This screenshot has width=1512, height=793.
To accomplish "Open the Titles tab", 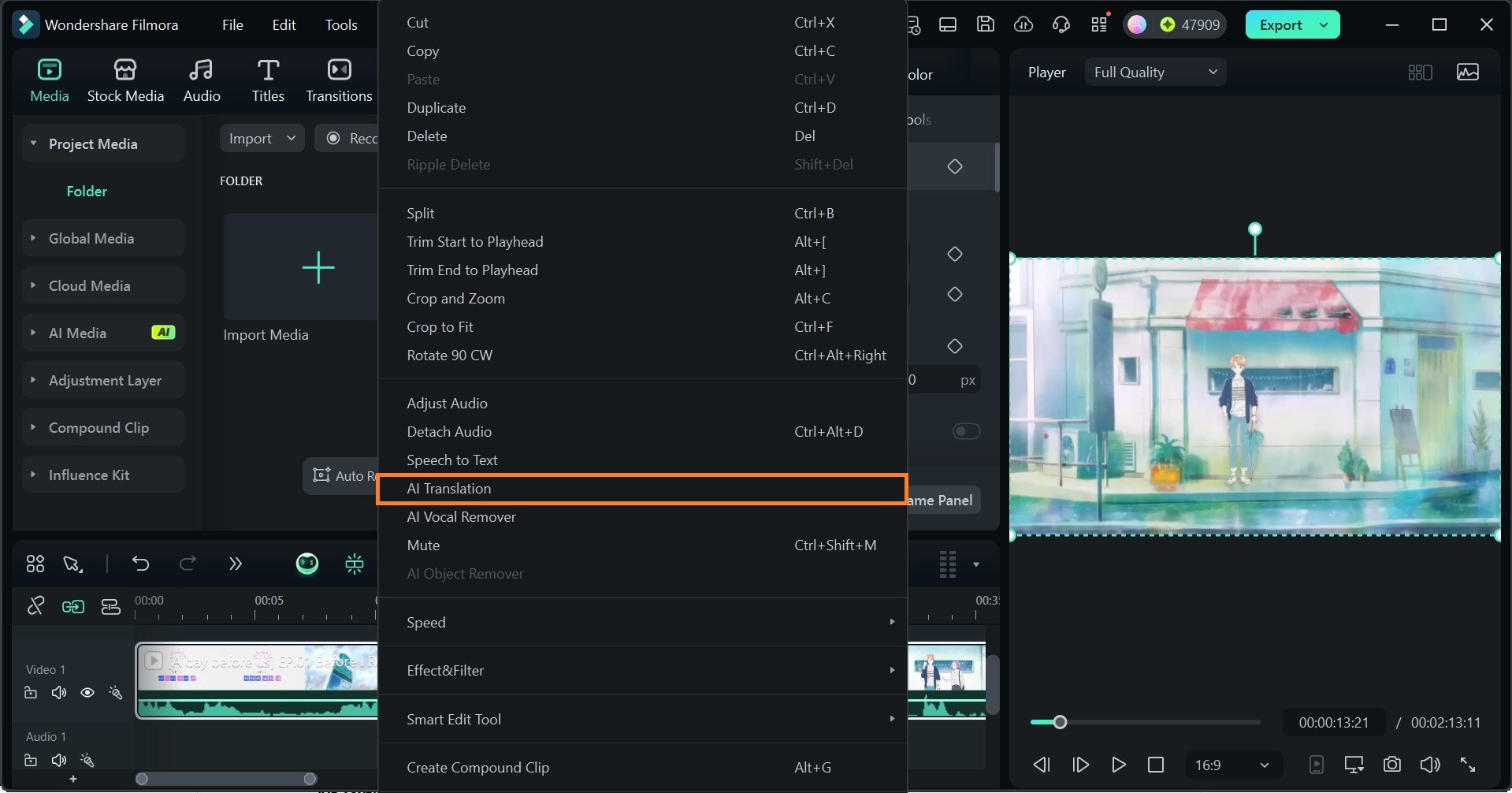I will 268,80.
